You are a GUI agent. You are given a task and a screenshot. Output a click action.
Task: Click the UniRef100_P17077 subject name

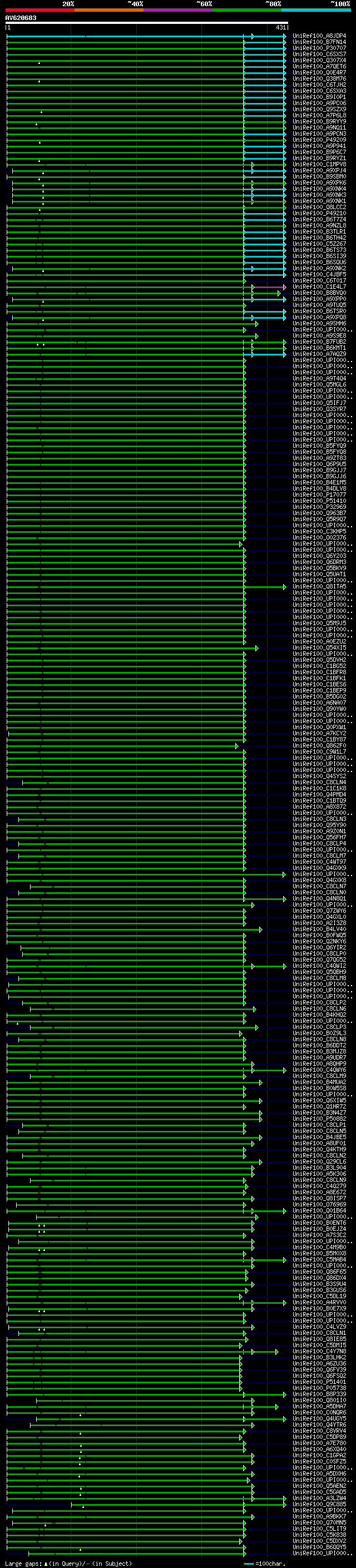coord(319,494)
